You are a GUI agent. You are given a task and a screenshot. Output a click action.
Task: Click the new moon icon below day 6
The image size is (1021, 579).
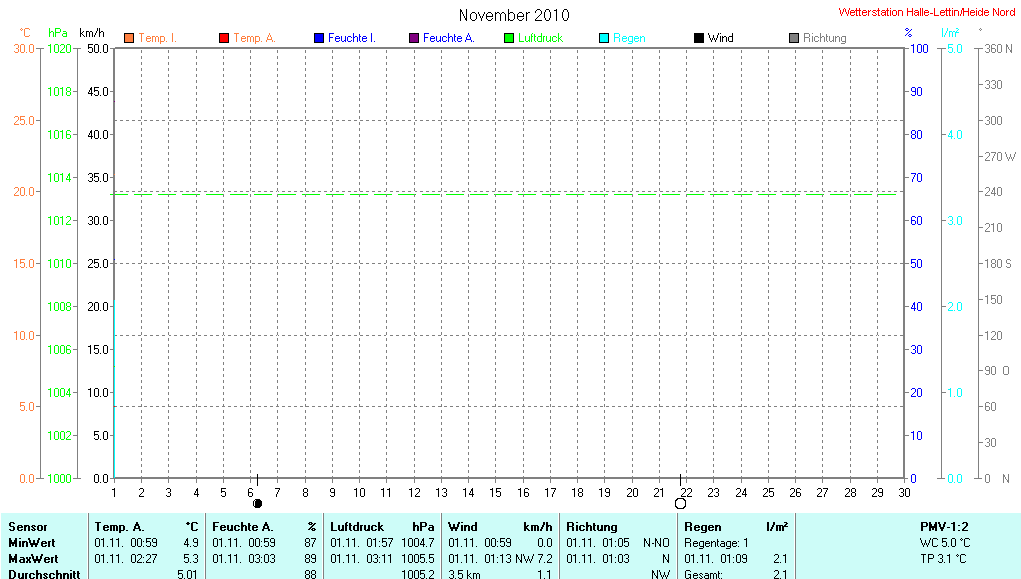(x=257, y=503)
